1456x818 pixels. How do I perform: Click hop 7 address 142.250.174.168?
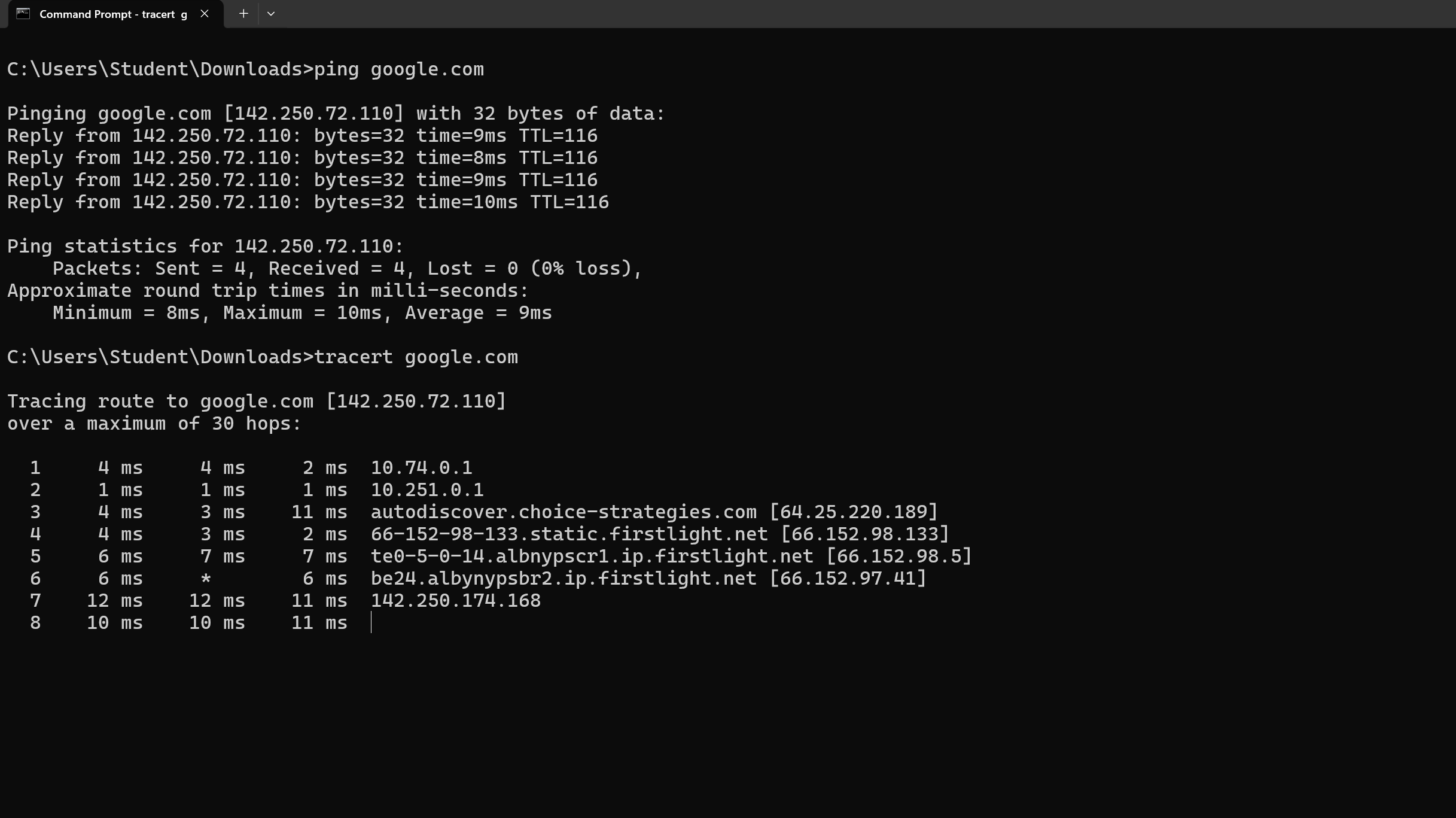pyautogui.click(x=456, y=601)
